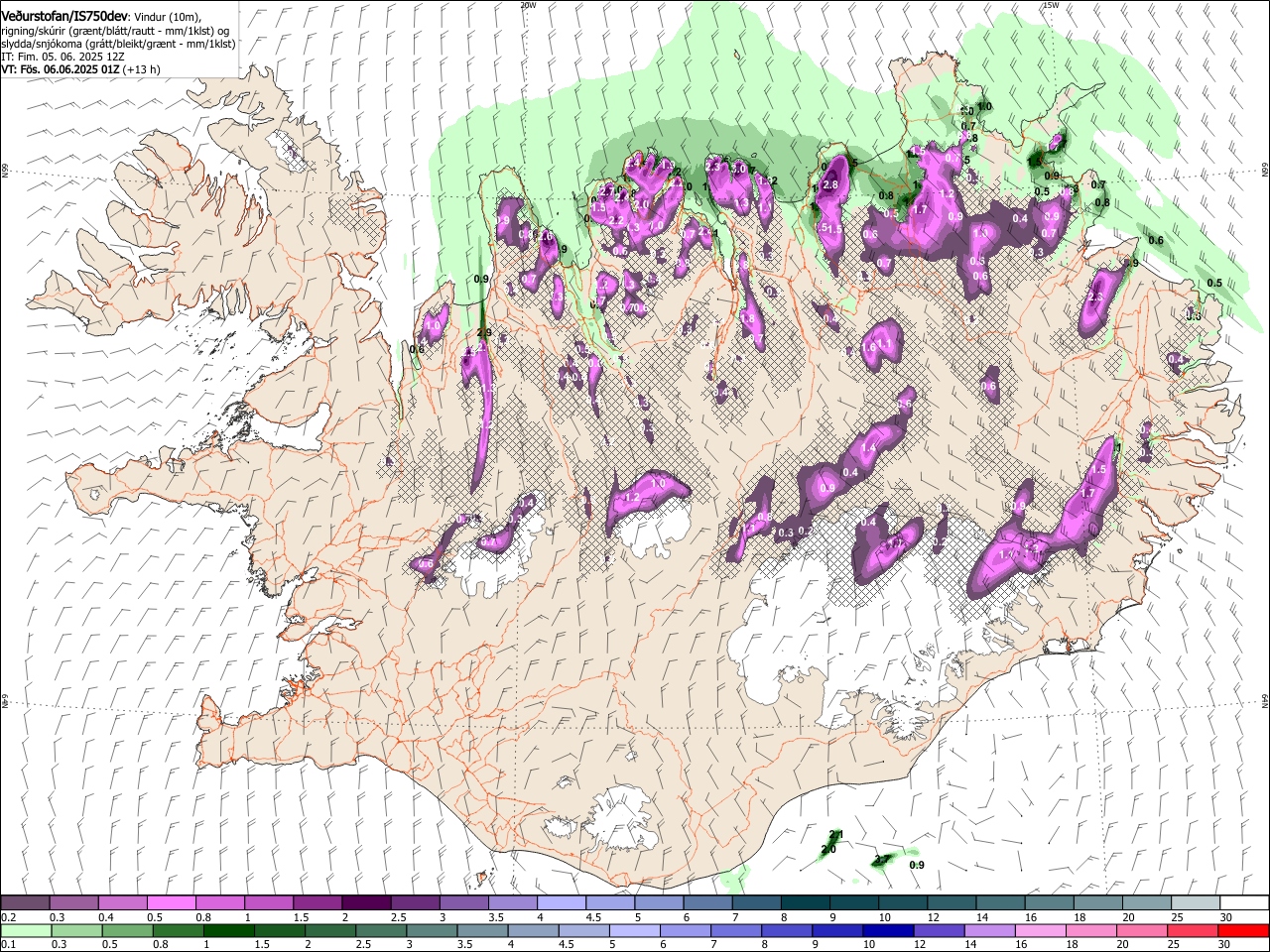This screenshot has width=1270, height=952.
Task: Click top-row legend swatch between 1 and 1.5
Action: point(268,903)
